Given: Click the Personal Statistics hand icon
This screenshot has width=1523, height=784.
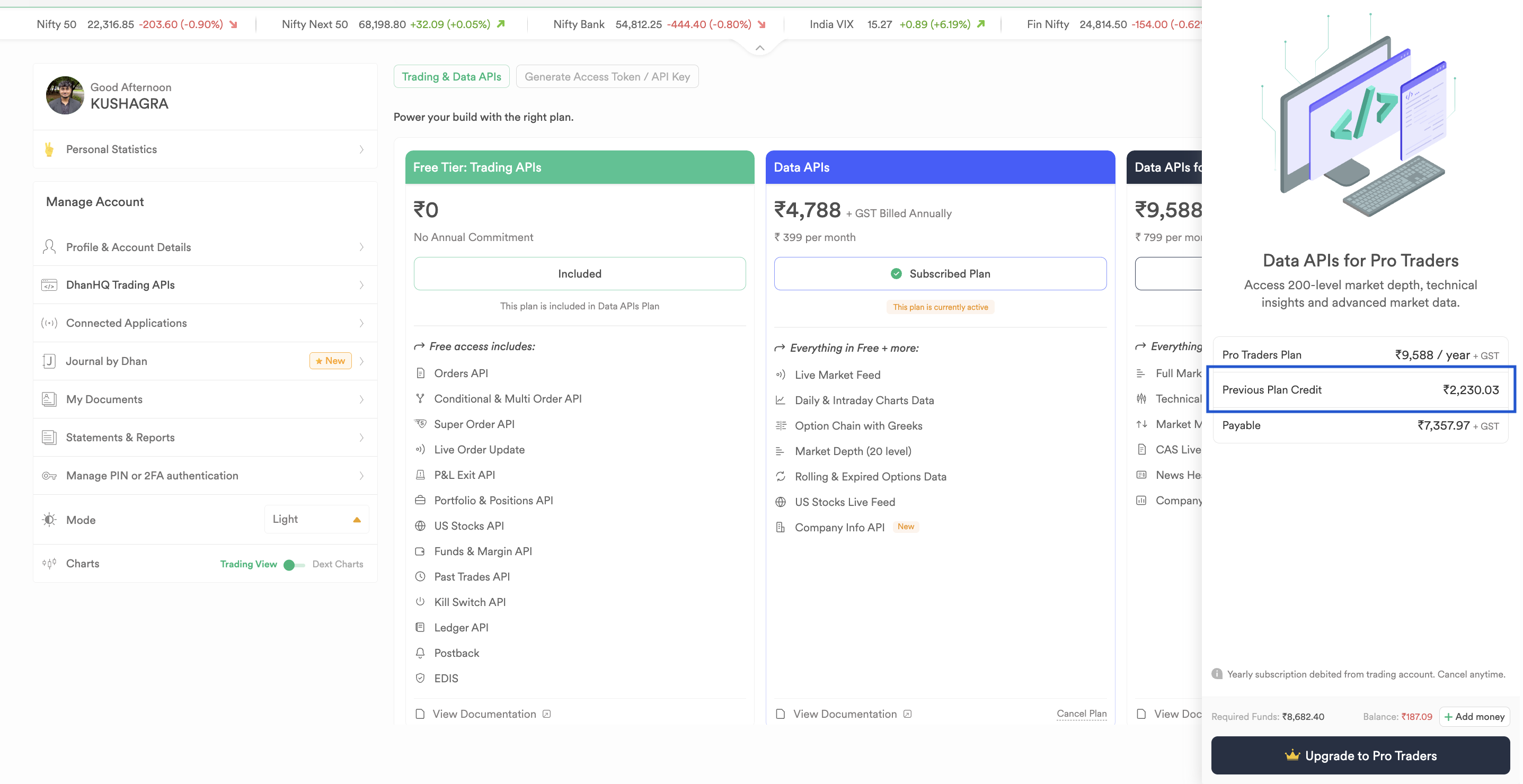Looking at the screenshot, I should pyautogui.click(x=49, y=149).
